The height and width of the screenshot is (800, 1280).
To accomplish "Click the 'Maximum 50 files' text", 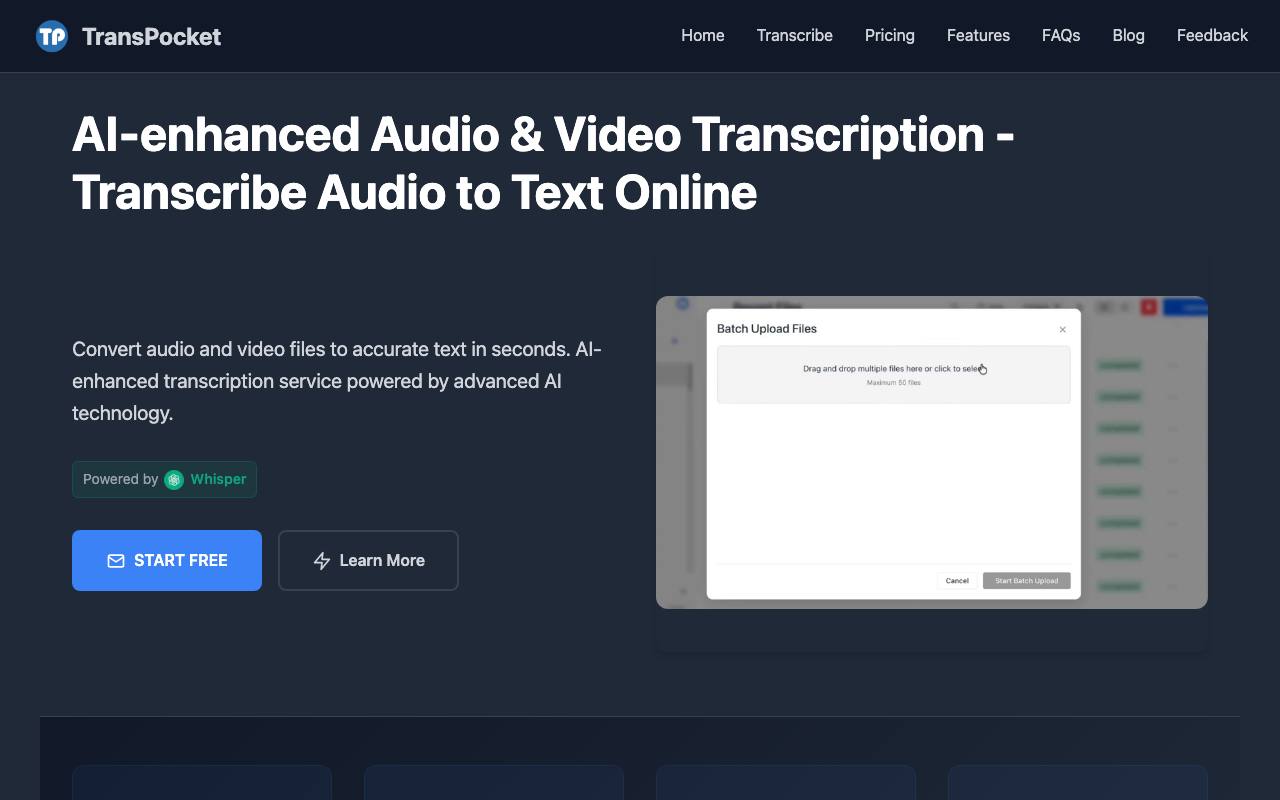I will pyautogui.click(x=894, y=383).
